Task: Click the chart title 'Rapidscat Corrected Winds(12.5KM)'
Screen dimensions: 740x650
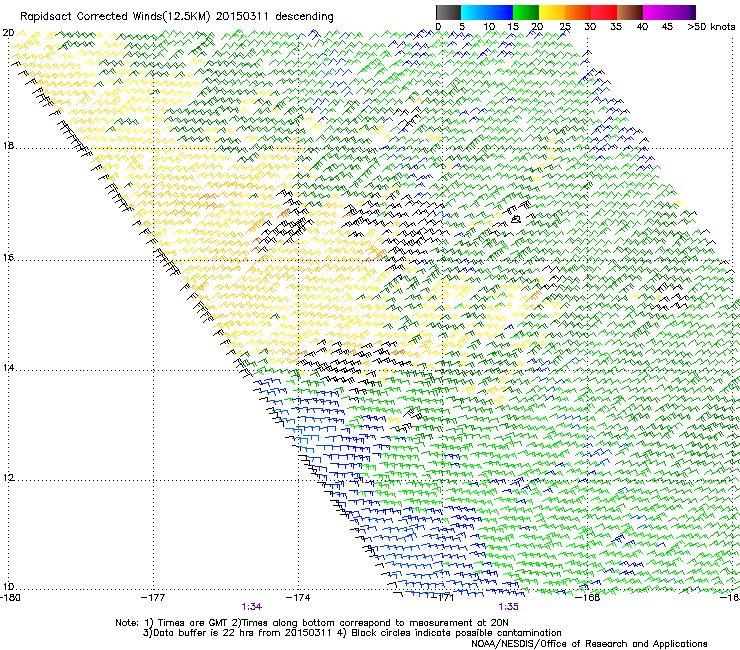Action: coord(115,17)
